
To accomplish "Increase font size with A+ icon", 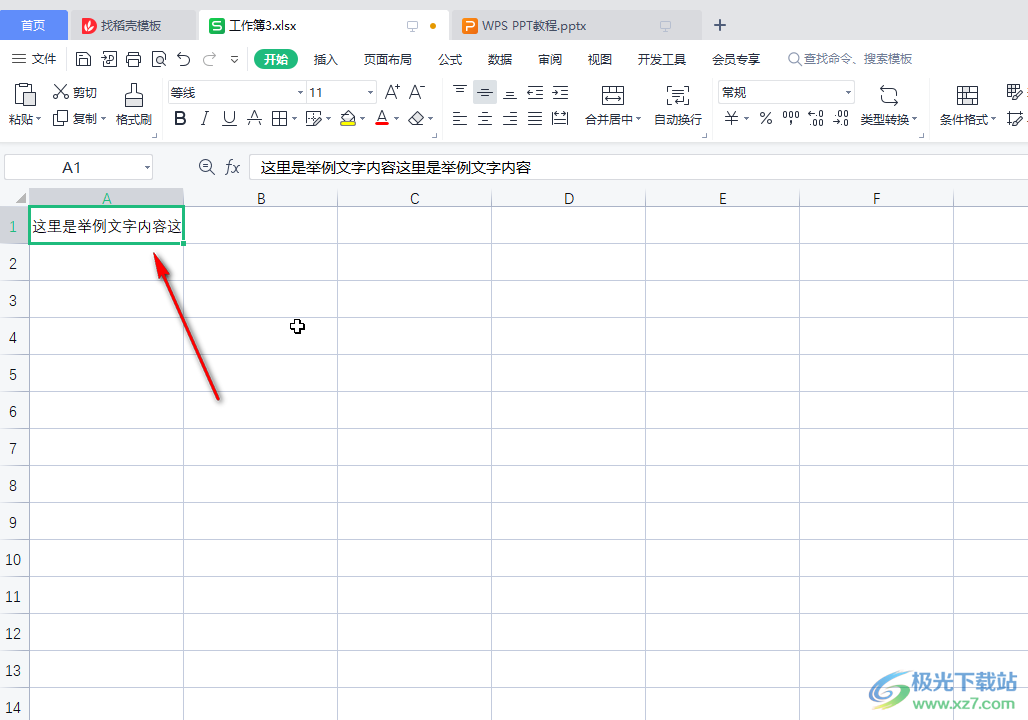I will point(392,92).
